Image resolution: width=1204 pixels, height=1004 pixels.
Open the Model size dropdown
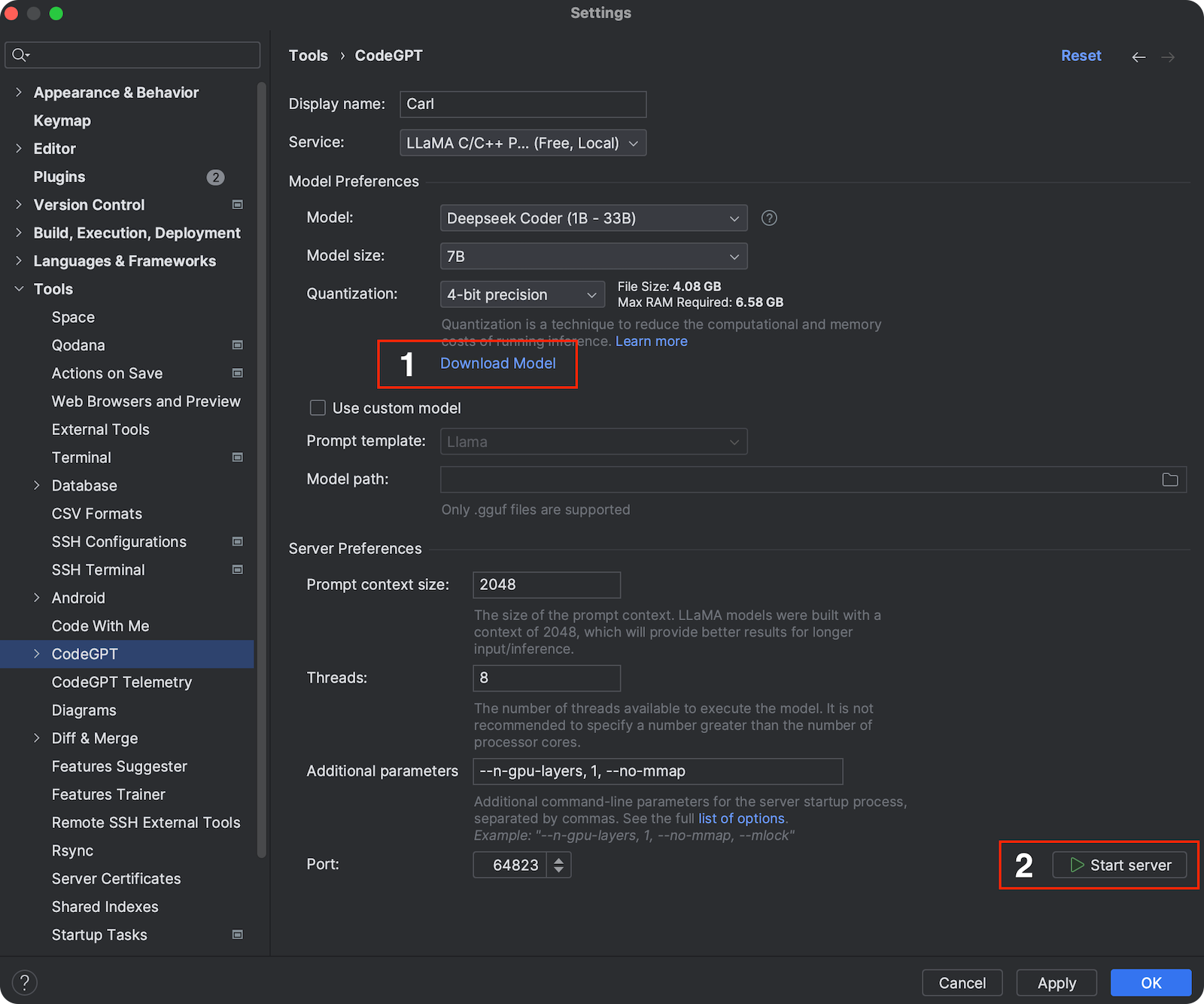(593, 257)
